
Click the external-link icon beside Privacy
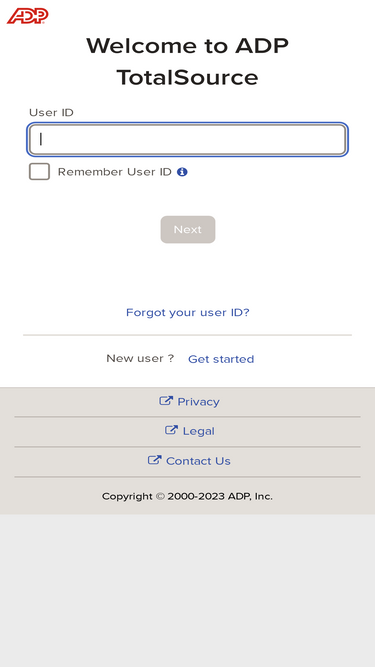[166, 401]
